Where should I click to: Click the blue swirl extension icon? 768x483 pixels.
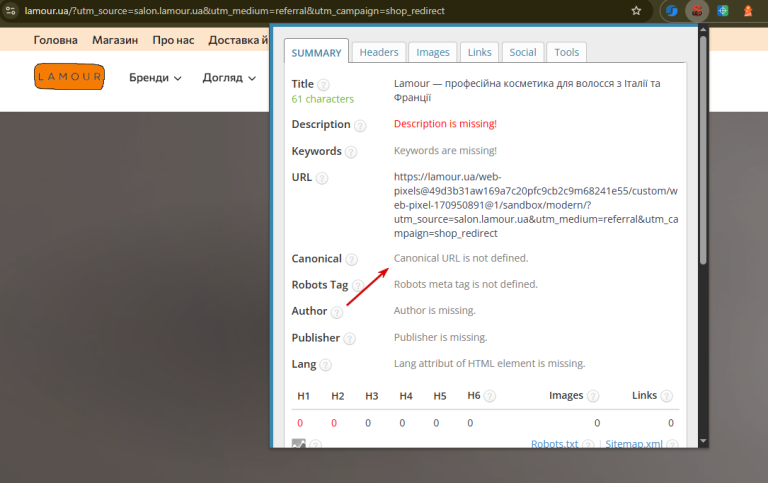point(672,11)
